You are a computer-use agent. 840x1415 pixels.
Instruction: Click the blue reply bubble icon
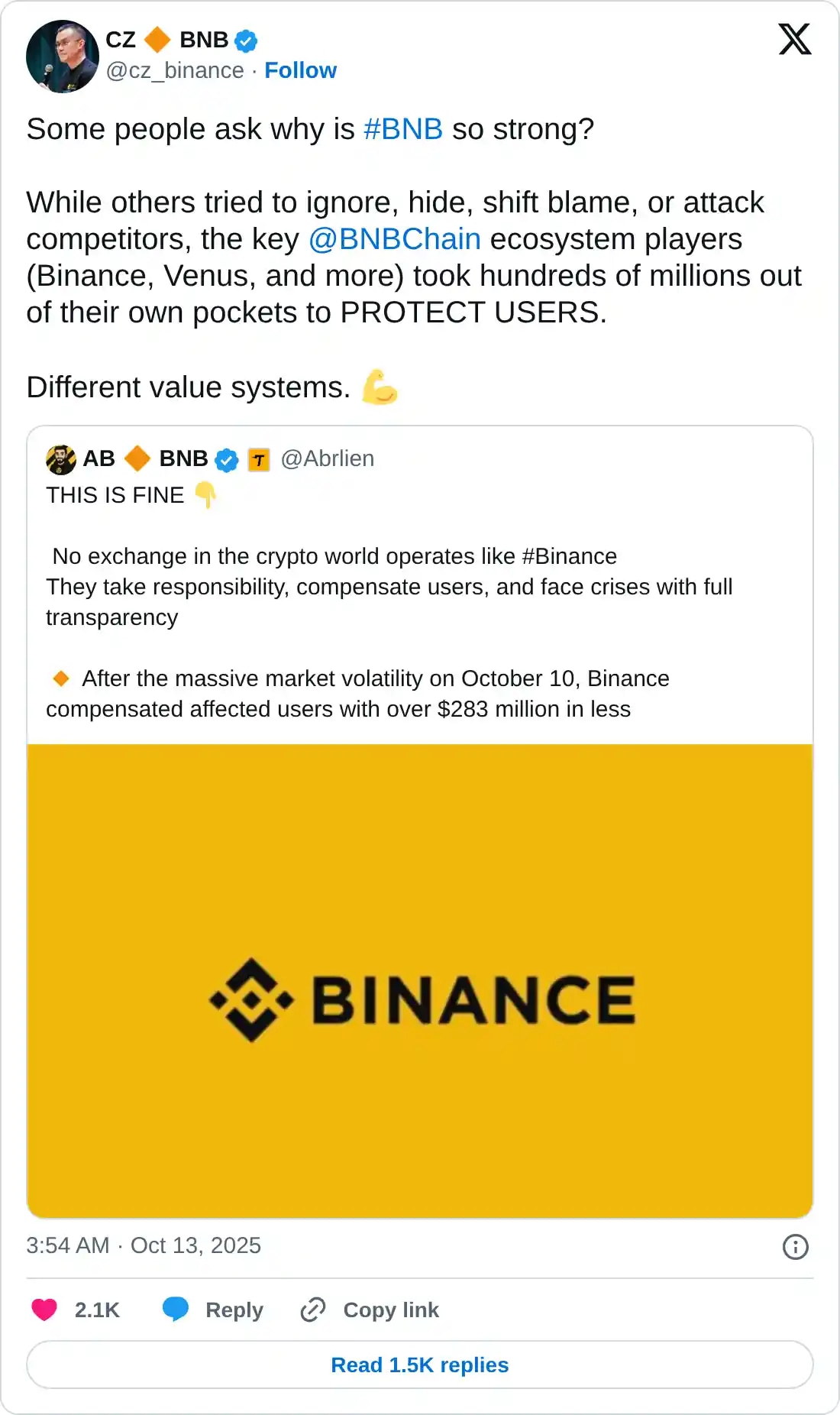tap(176, 1310)
